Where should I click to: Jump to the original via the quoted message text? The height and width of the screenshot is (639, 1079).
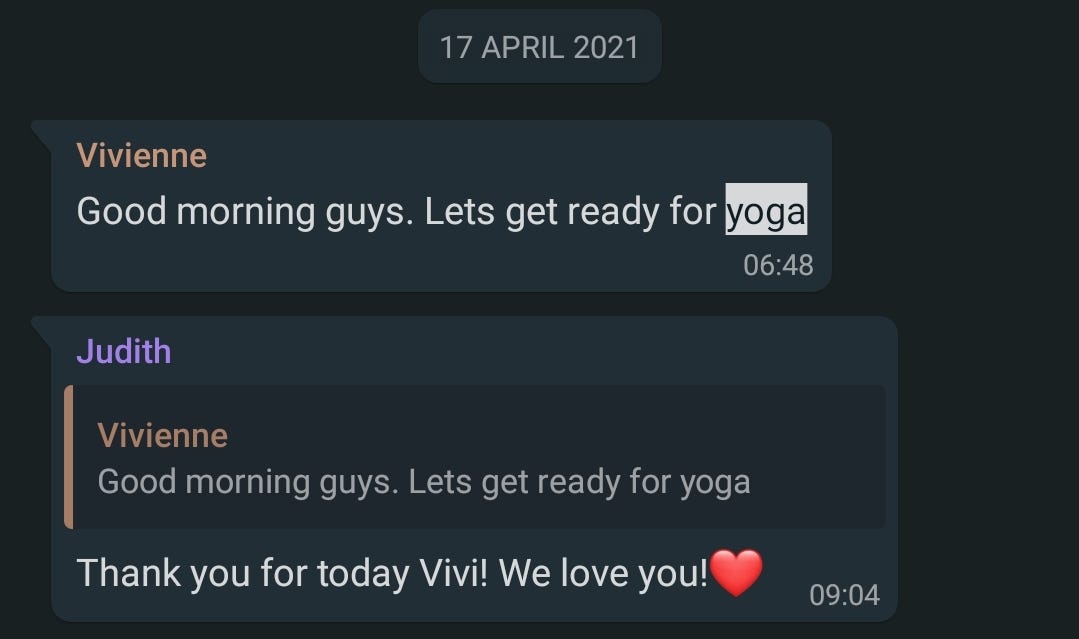[424, 481]
